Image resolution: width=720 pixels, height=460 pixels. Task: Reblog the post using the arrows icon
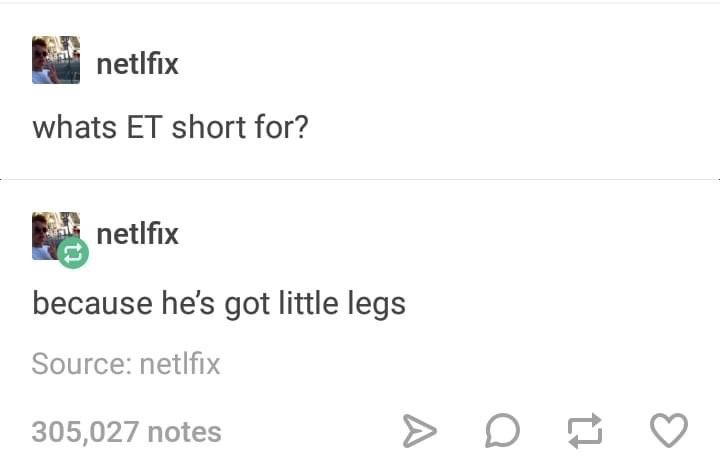[x=585, y=431]
